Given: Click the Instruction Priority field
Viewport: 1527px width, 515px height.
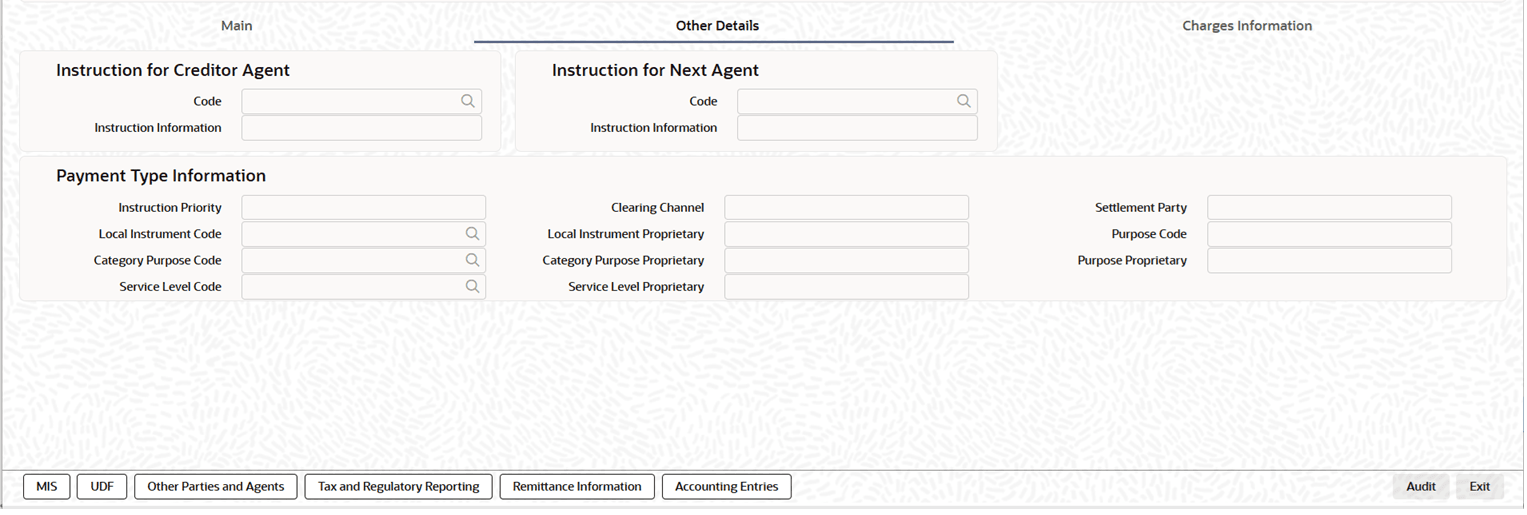Looking at the screenshot, I should [363, 208].
